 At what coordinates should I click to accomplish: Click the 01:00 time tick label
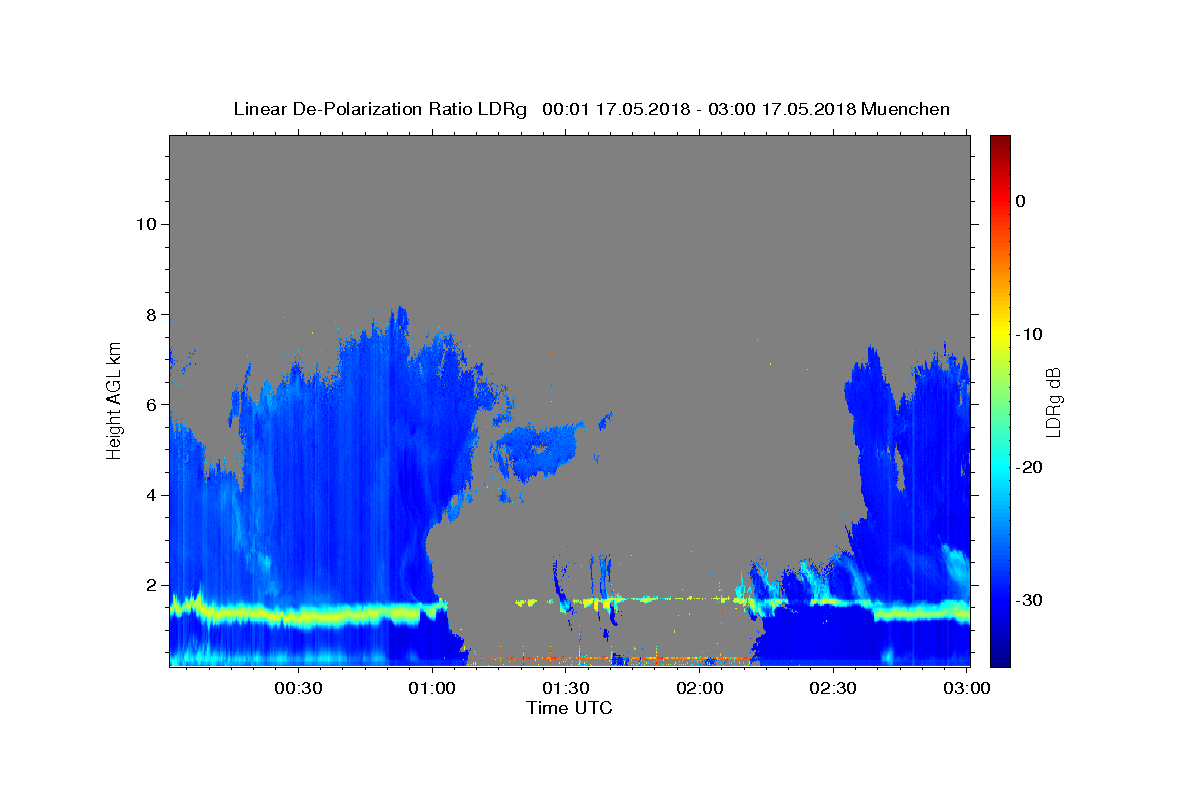(432, 688)
